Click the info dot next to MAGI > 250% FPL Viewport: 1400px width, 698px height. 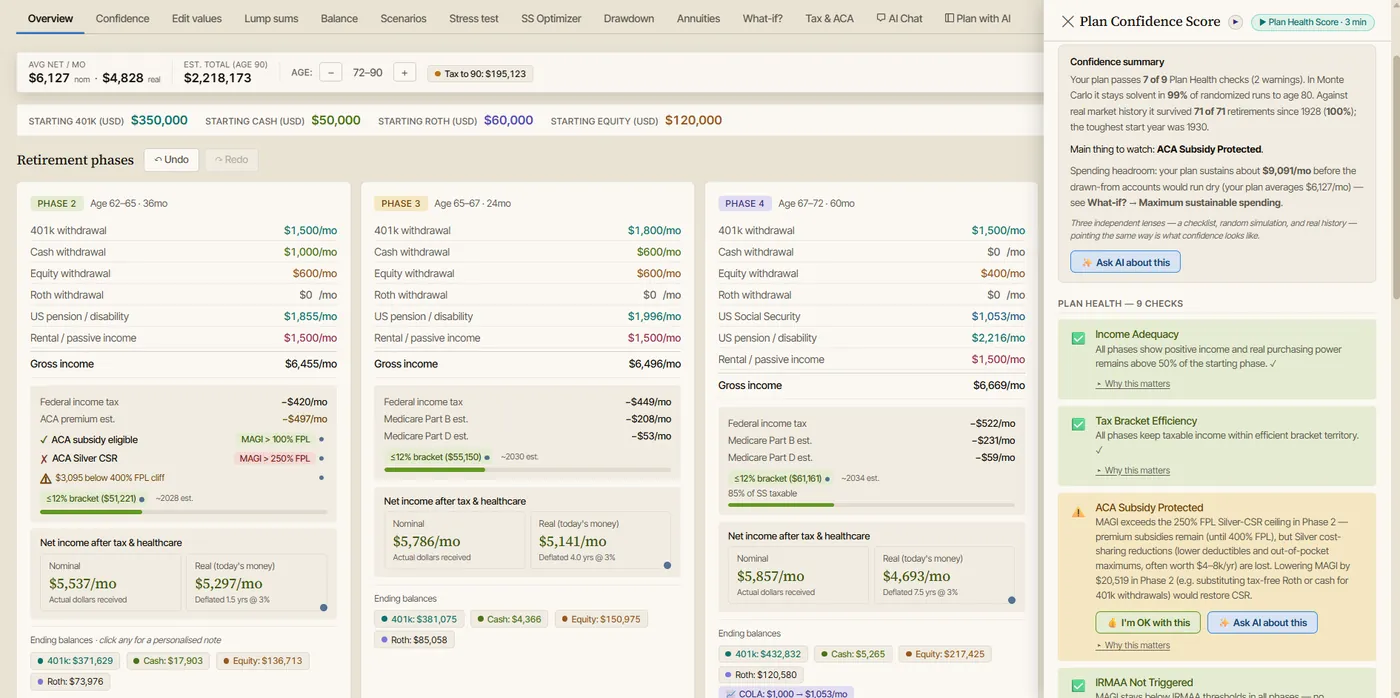coord(321,458)
